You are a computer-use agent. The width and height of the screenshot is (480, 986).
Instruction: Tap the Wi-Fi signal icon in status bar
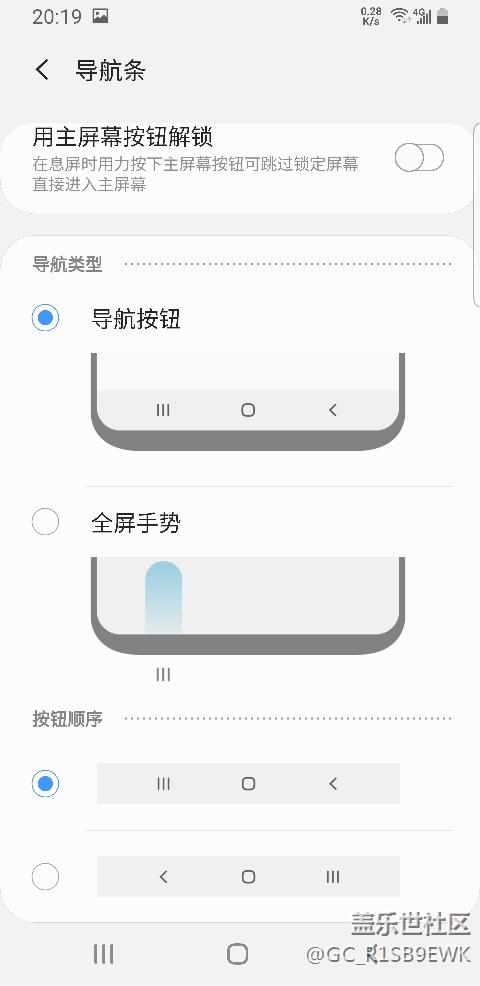point(399,16)
